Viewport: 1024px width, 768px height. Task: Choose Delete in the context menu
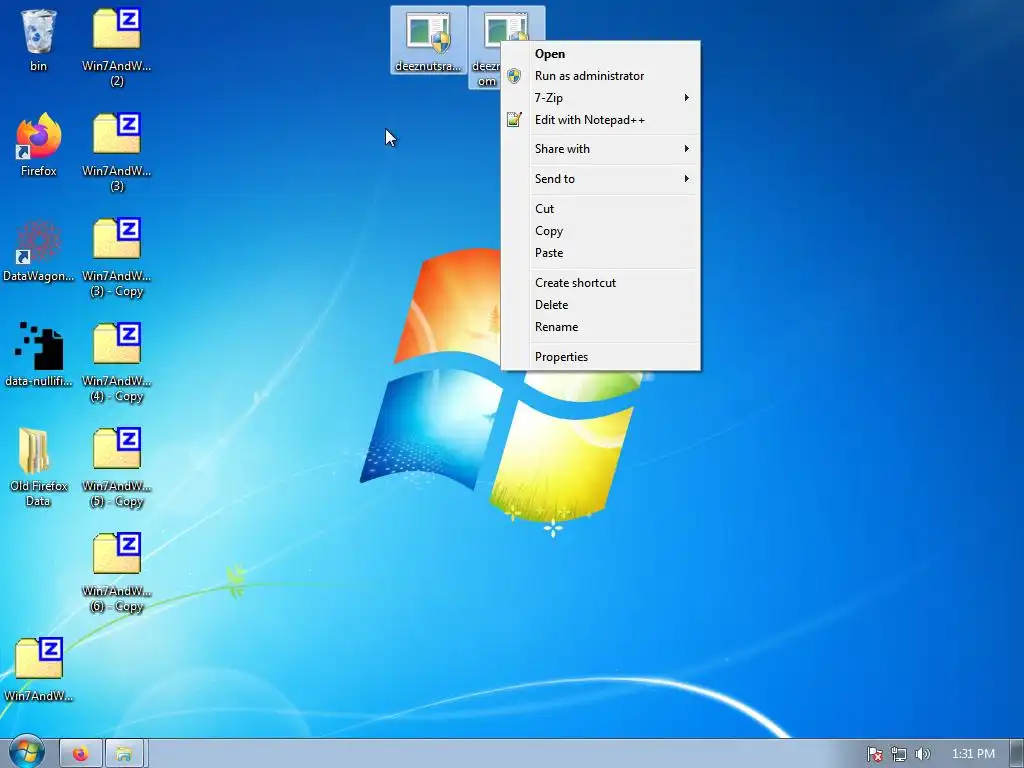coord(601,305)
